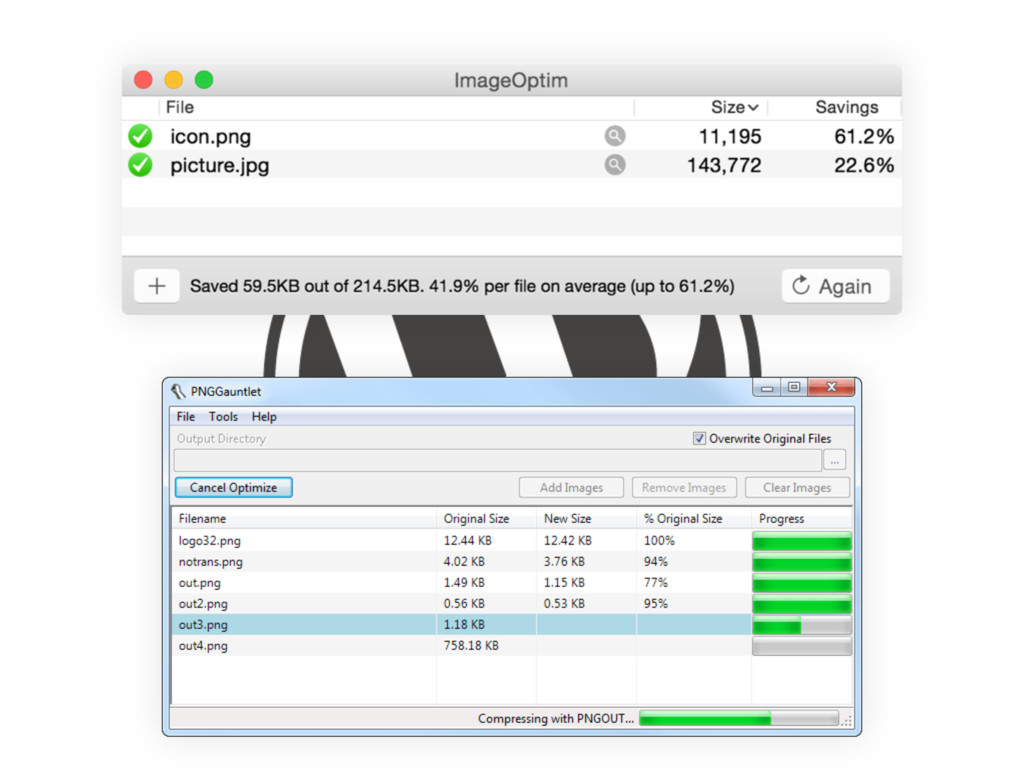Toggle Overwrite Original Files checkbox
The height and width of the screenshot is (768, 1024).
coord(699,438)
